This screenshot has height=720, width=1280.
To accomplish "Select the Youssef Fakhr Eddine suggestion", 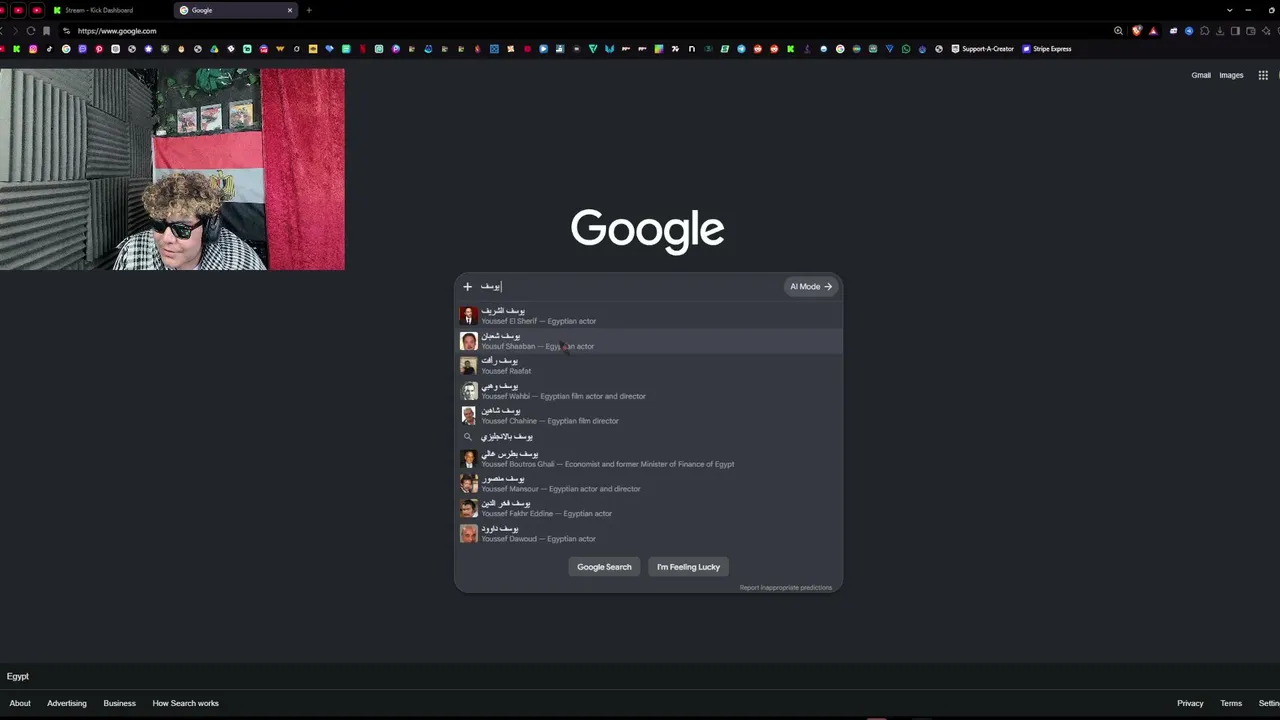I will (x=648, y=509).
